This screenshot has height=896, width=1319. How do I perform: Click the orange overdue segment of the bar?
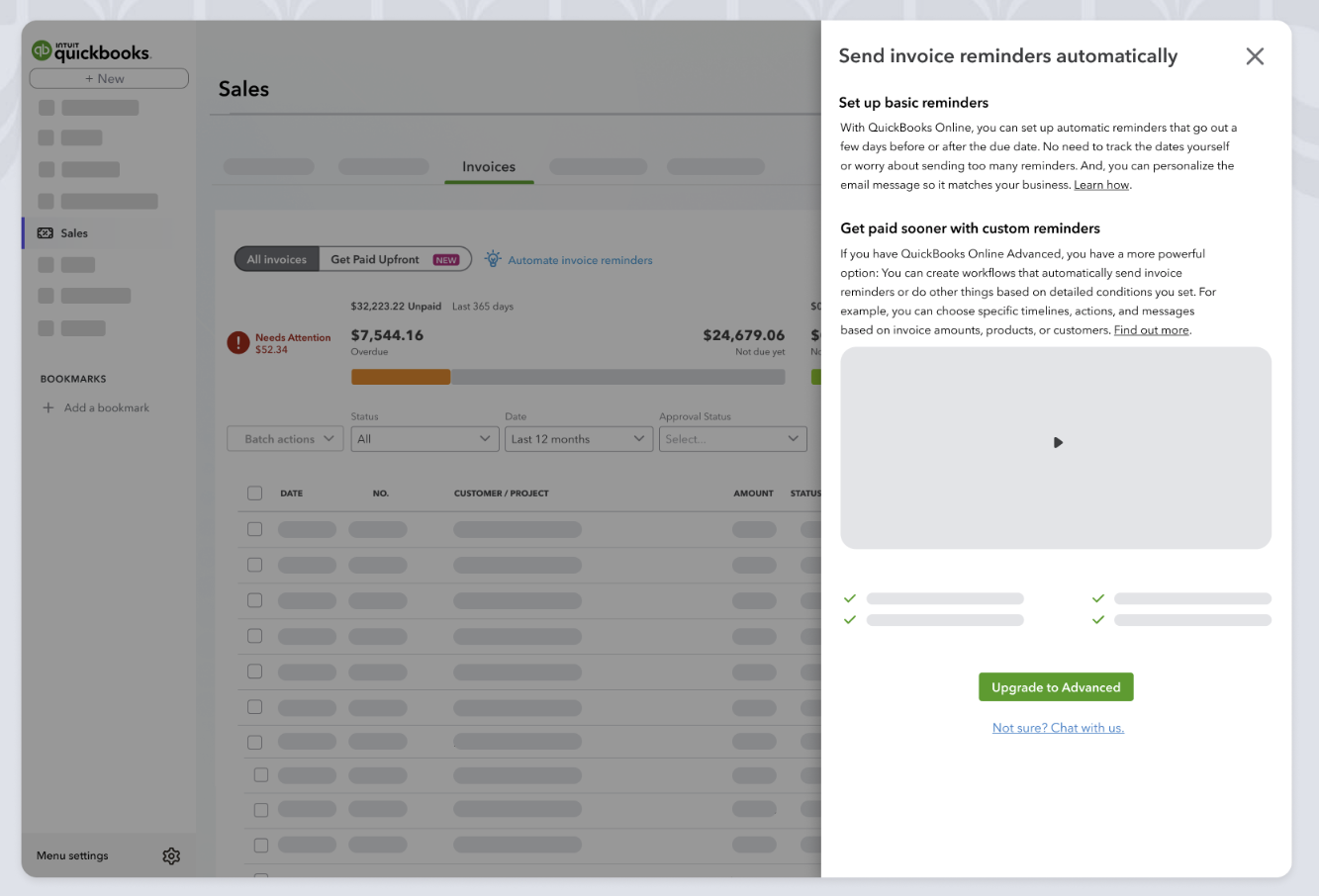[401, 377]
